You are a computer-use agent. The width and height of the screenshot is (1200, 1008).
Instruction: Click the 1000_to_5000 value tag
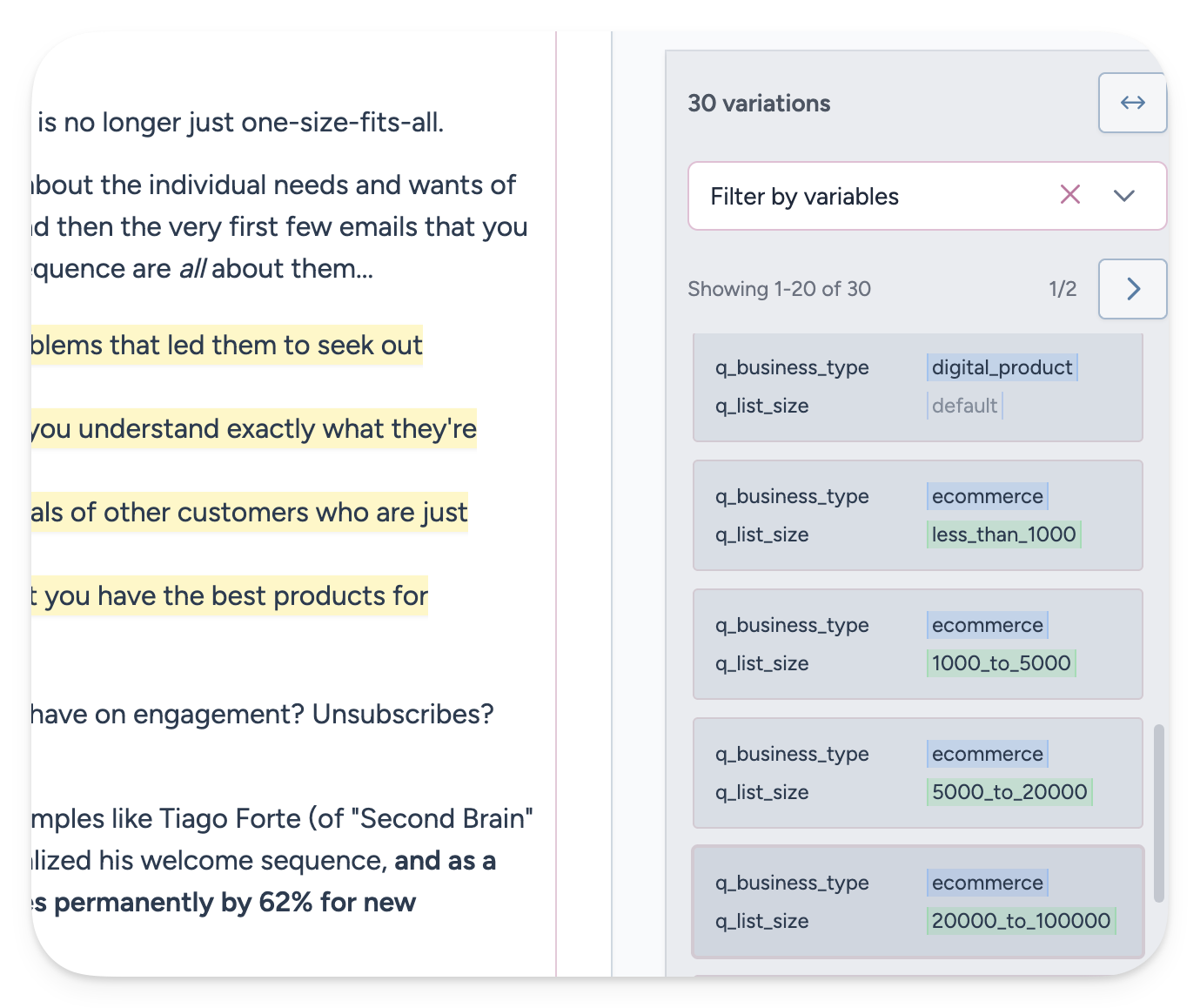point(1001,663)
